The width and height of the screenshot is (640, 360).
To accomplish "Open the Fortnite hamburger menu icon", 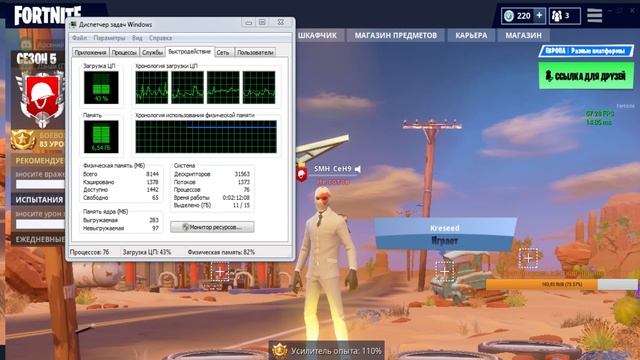I will click(595, 16).
